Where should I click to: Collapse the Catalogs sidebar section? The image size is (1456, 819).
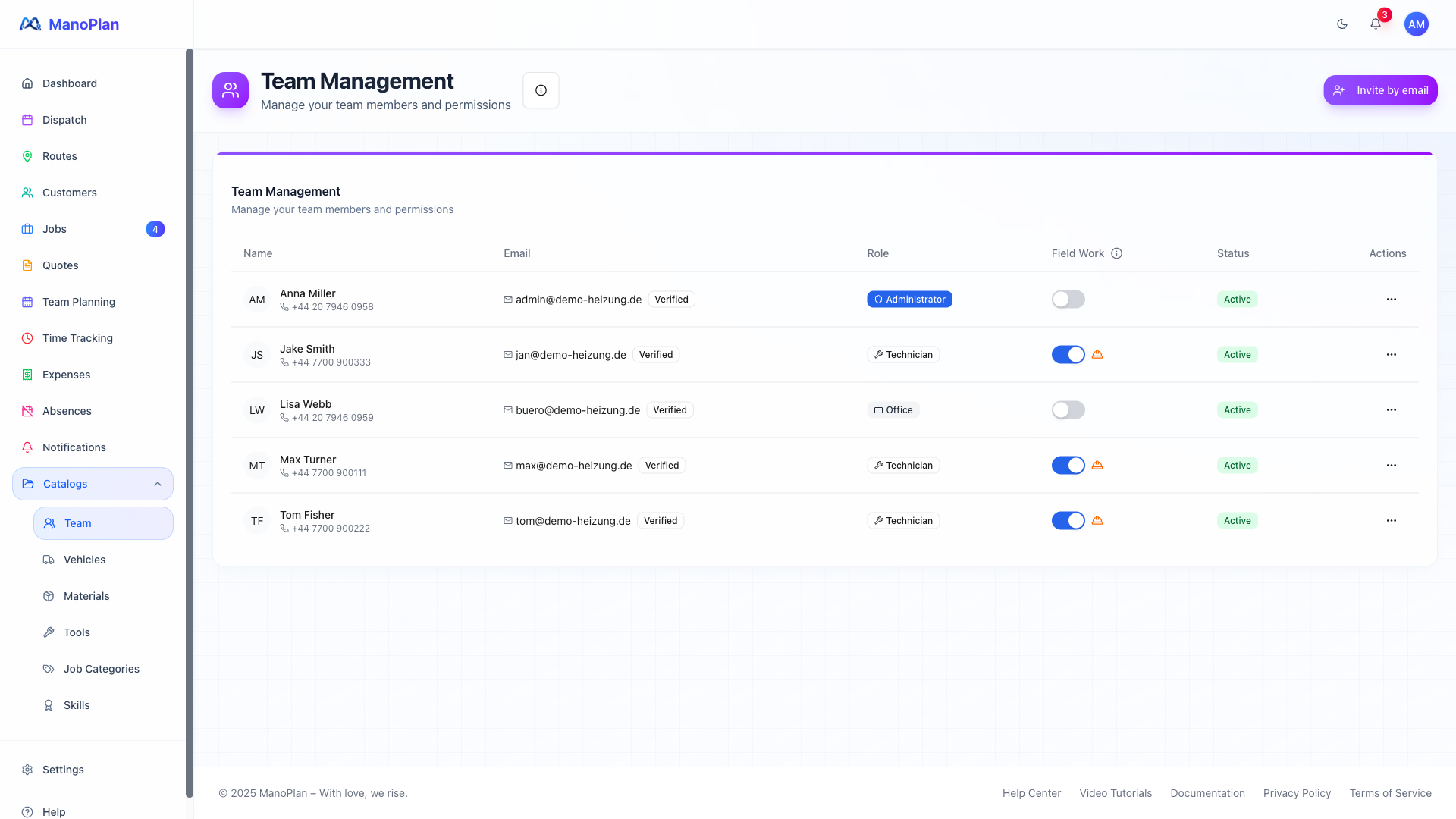coord(158,484)
